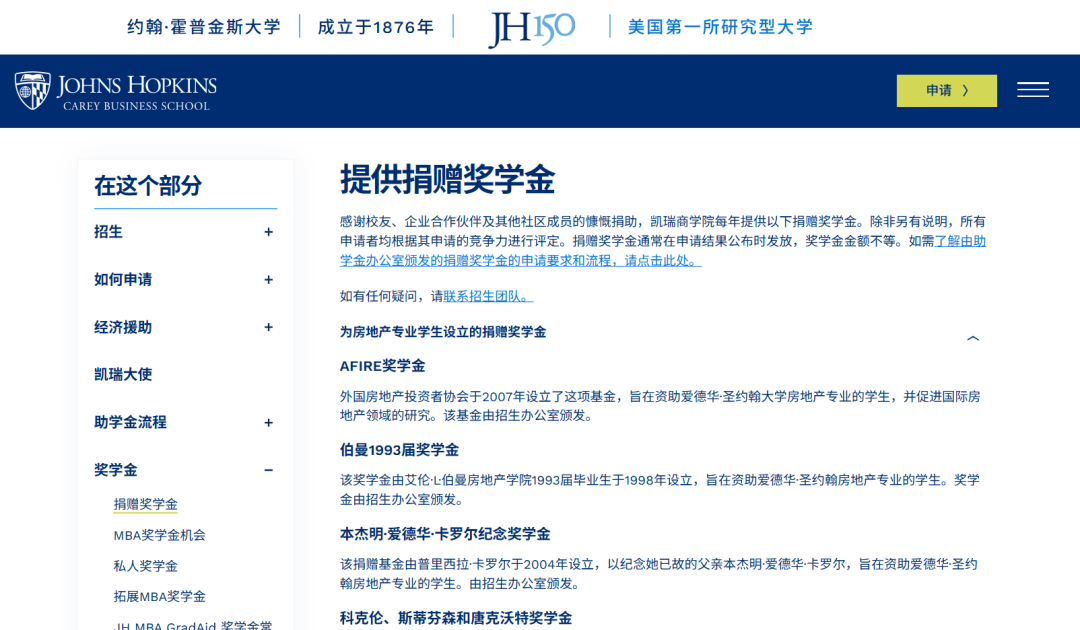Open the 私人奖学金 sidebar link

pyautogui.click(x=145, y=566)
